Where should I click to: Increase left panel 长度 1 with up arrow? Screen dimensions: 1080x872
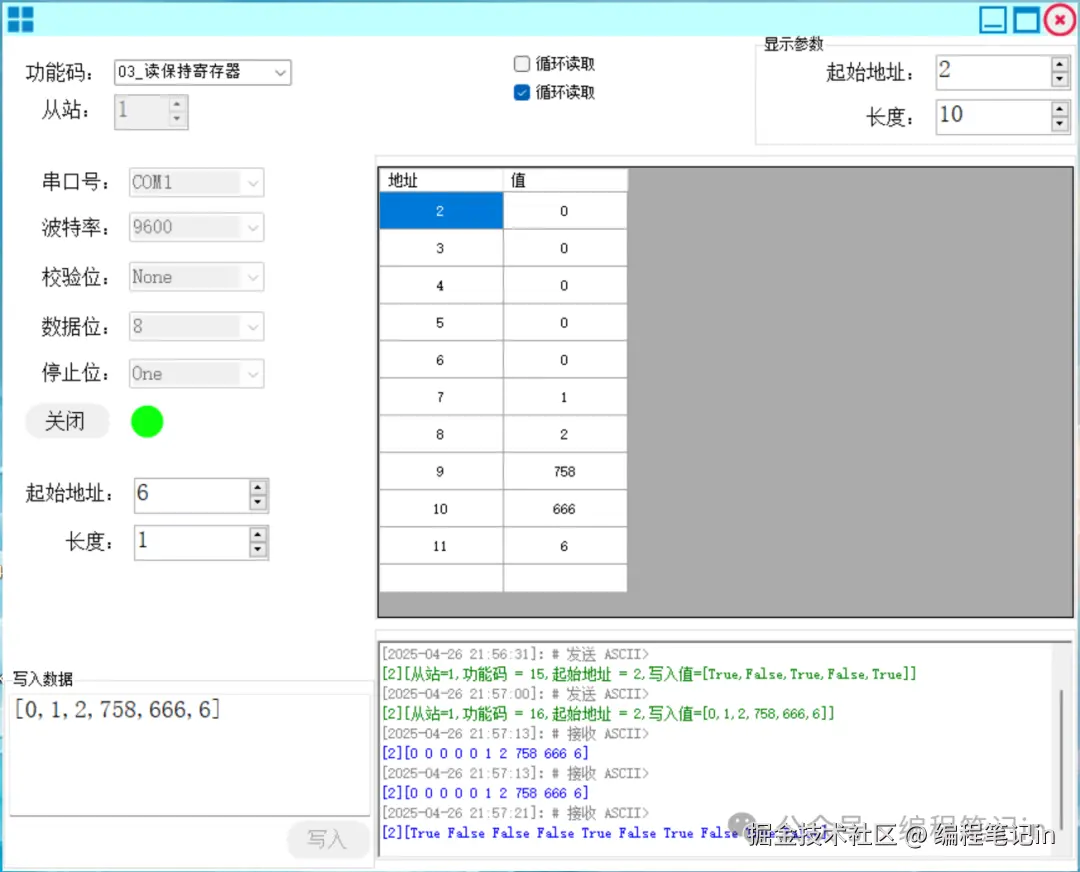pyautogui.click(x=258, y=534)
